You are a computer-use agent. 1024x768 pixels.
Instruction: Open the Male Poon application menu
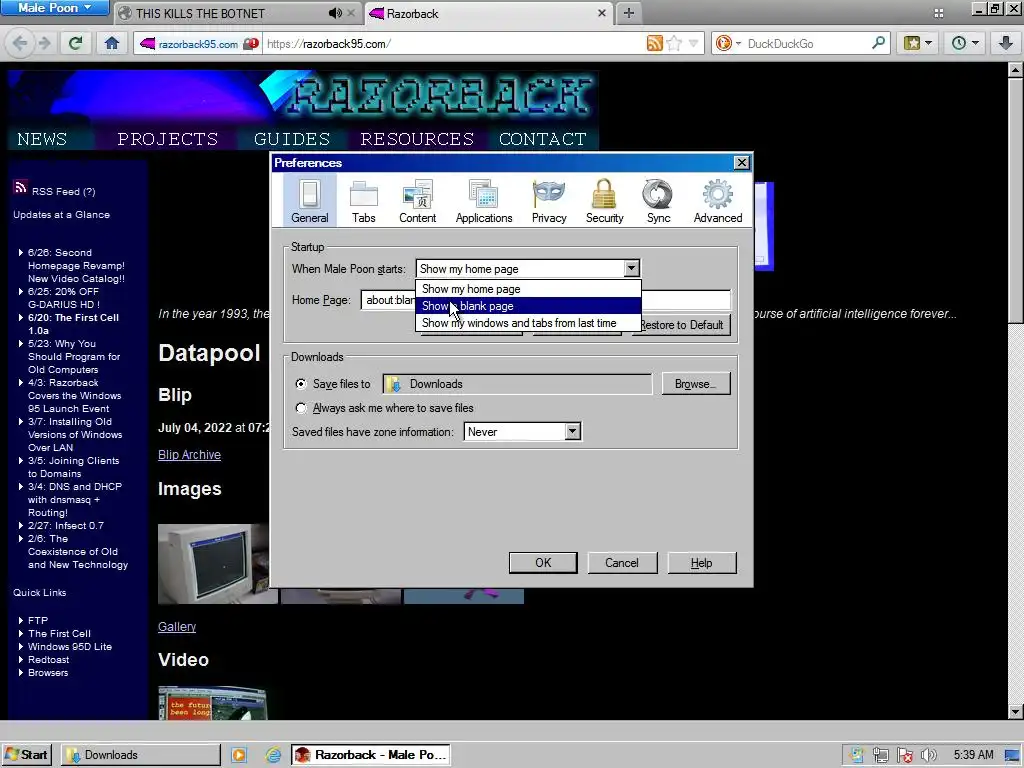tap(55, 8)
